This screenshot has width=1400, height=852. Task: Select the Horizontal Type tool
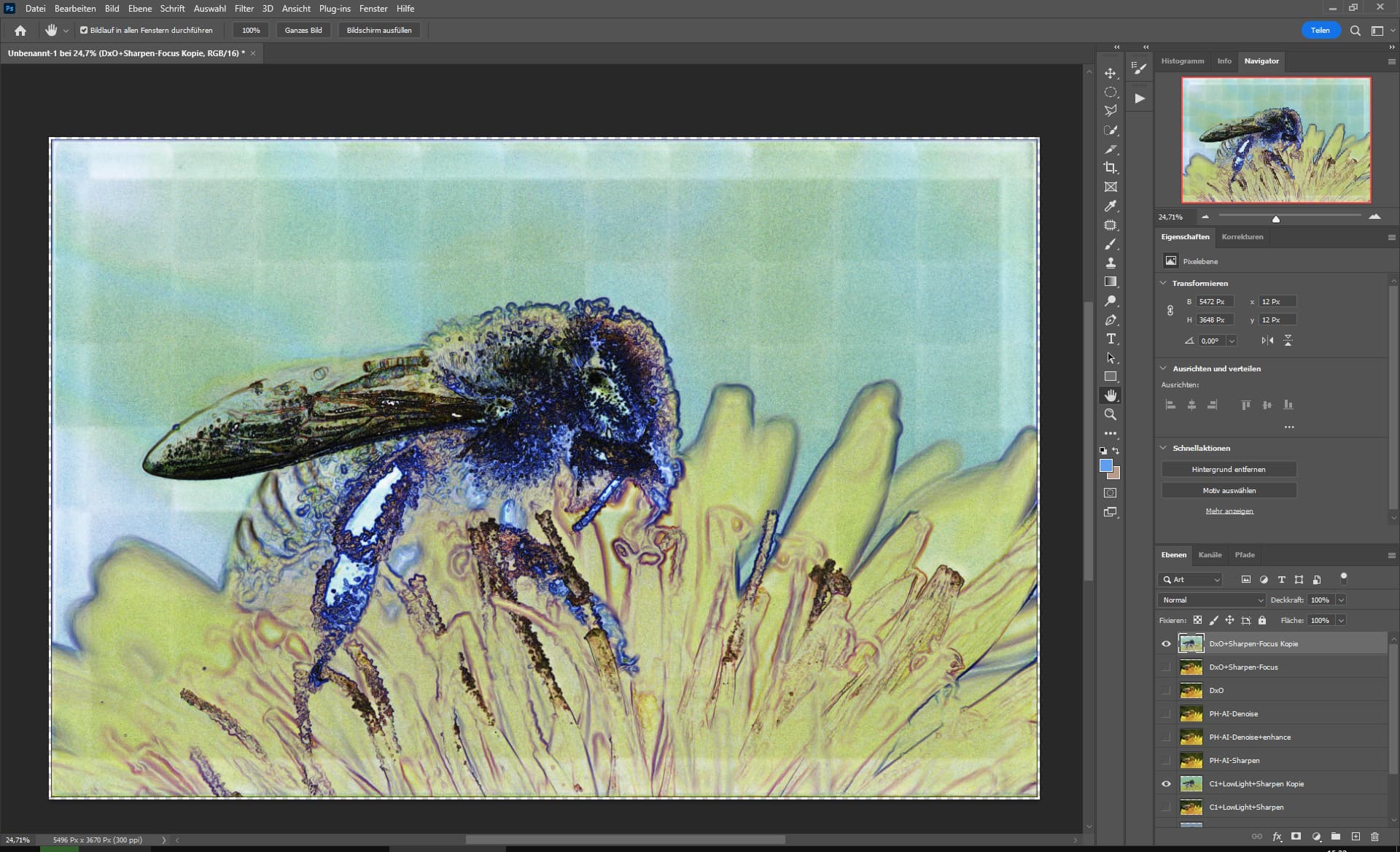pos(1111,338)
